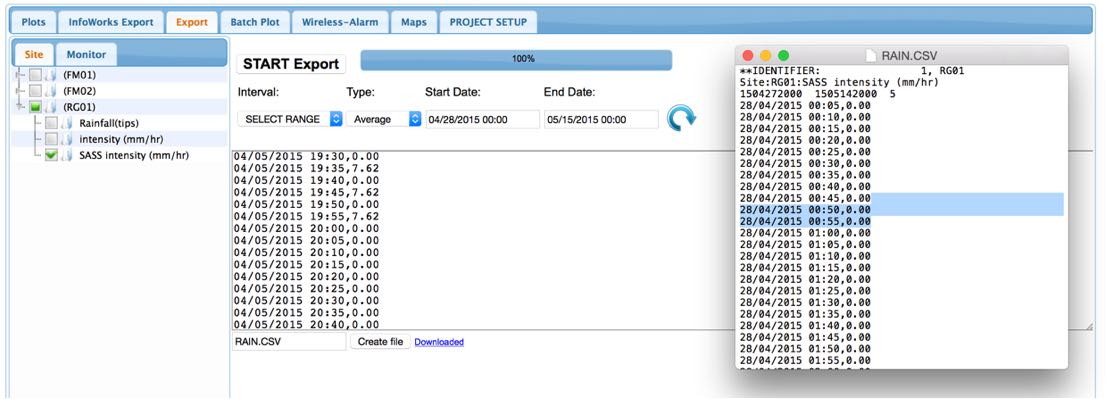
Task: Tick the (FM02) site checkbox
Action: tap(35, 91)
